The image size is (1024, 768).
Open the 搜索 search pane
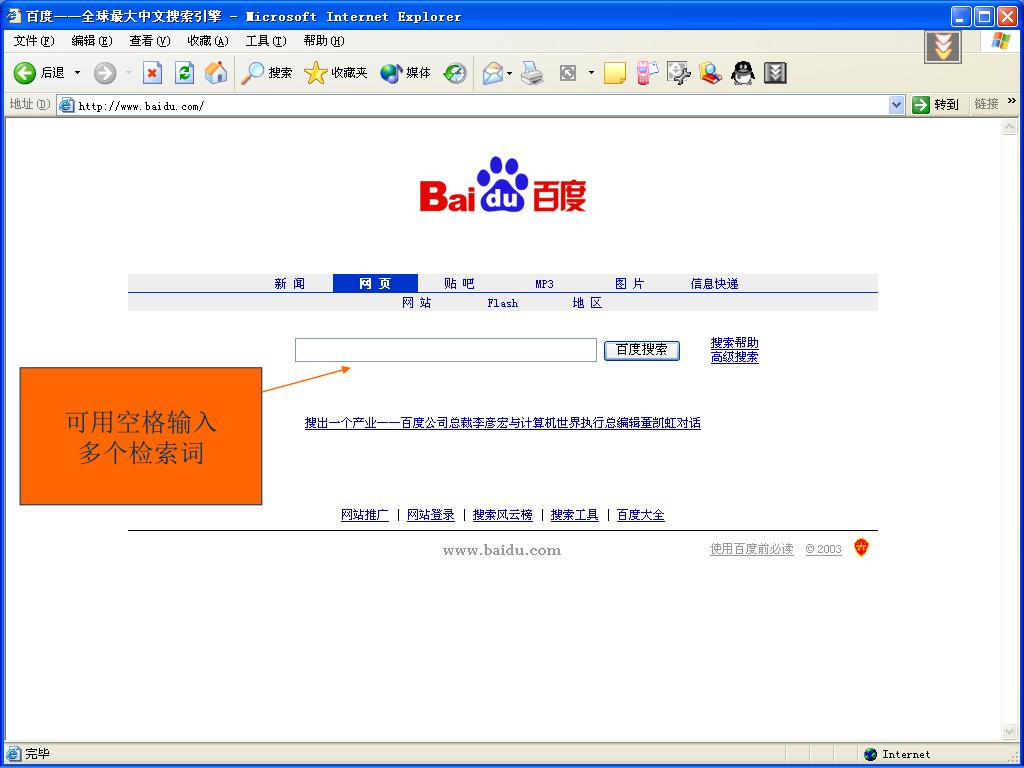click(x=266, y=73)
